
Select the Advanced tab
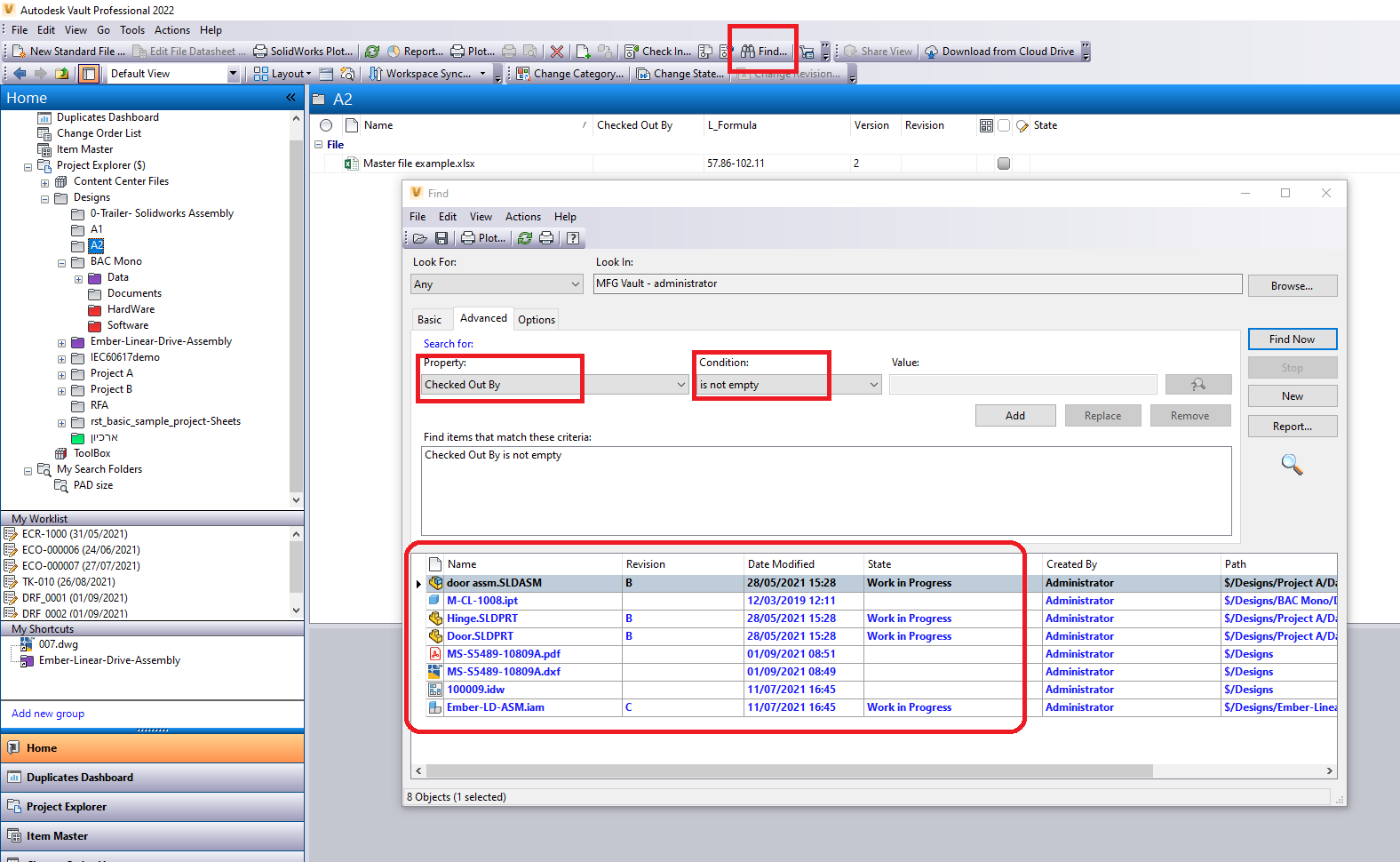coord(483,318)
